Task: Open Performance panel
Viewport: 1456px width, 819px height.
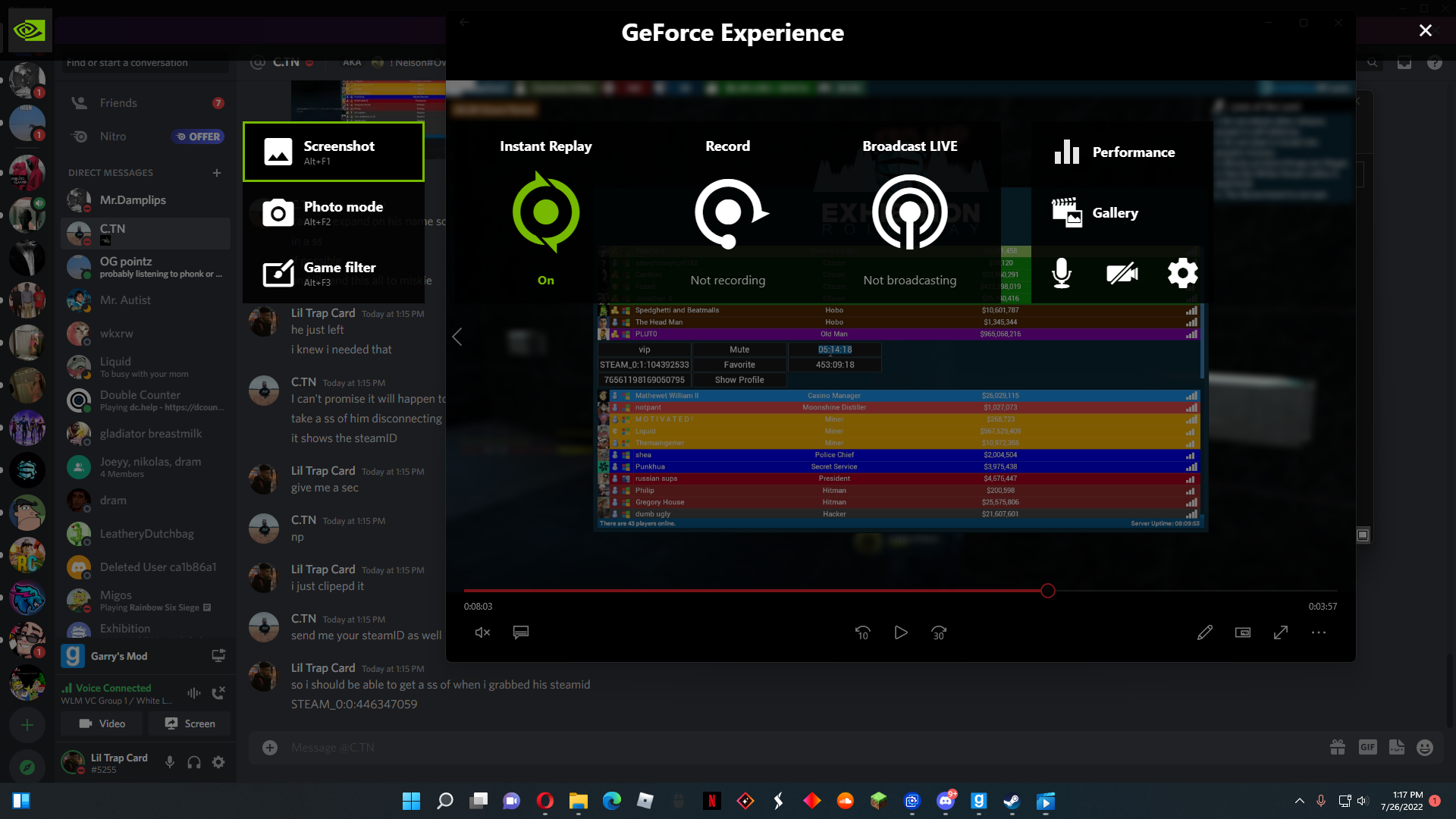Action: tap(1115, 152)
